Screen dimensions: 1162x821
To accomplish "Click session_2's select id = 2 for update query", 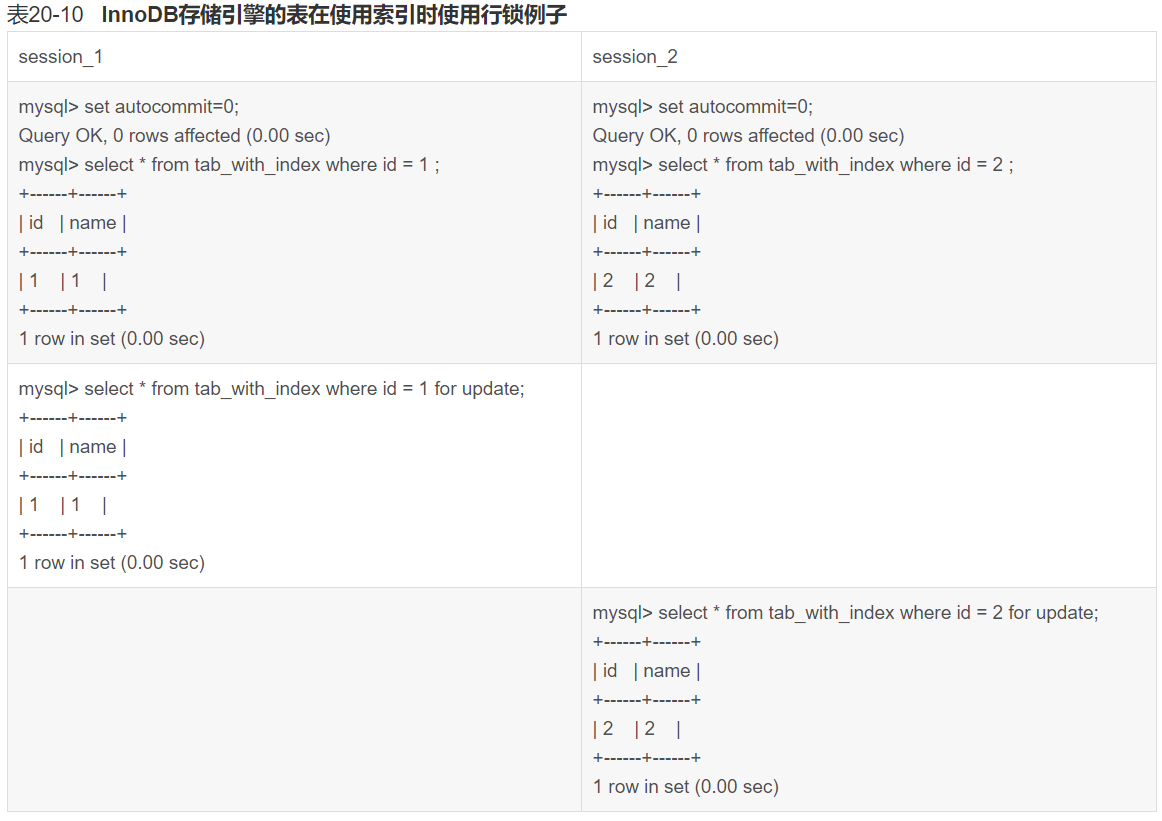I will point(845,613).
